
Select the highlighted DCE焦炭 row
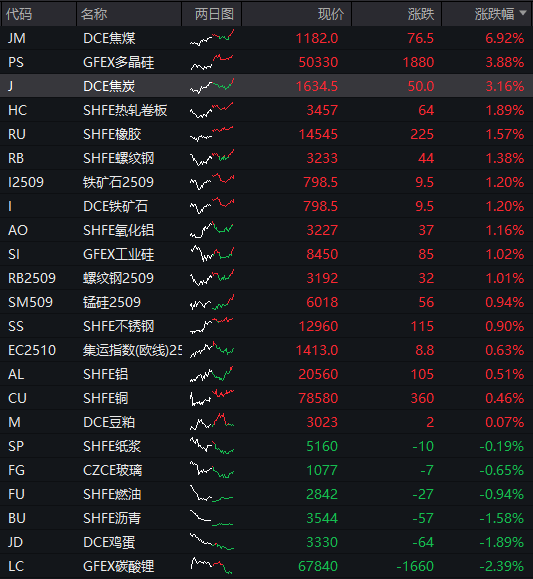tap(266, 86)
